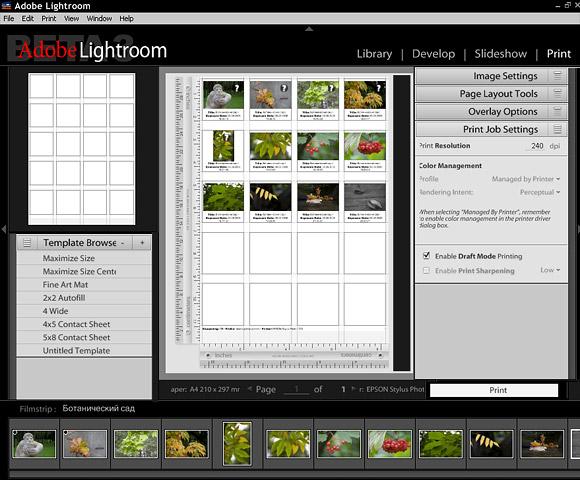Select red berry cluster filmstrip thumbnail
The image size is (580, 480).
(390, 444)
